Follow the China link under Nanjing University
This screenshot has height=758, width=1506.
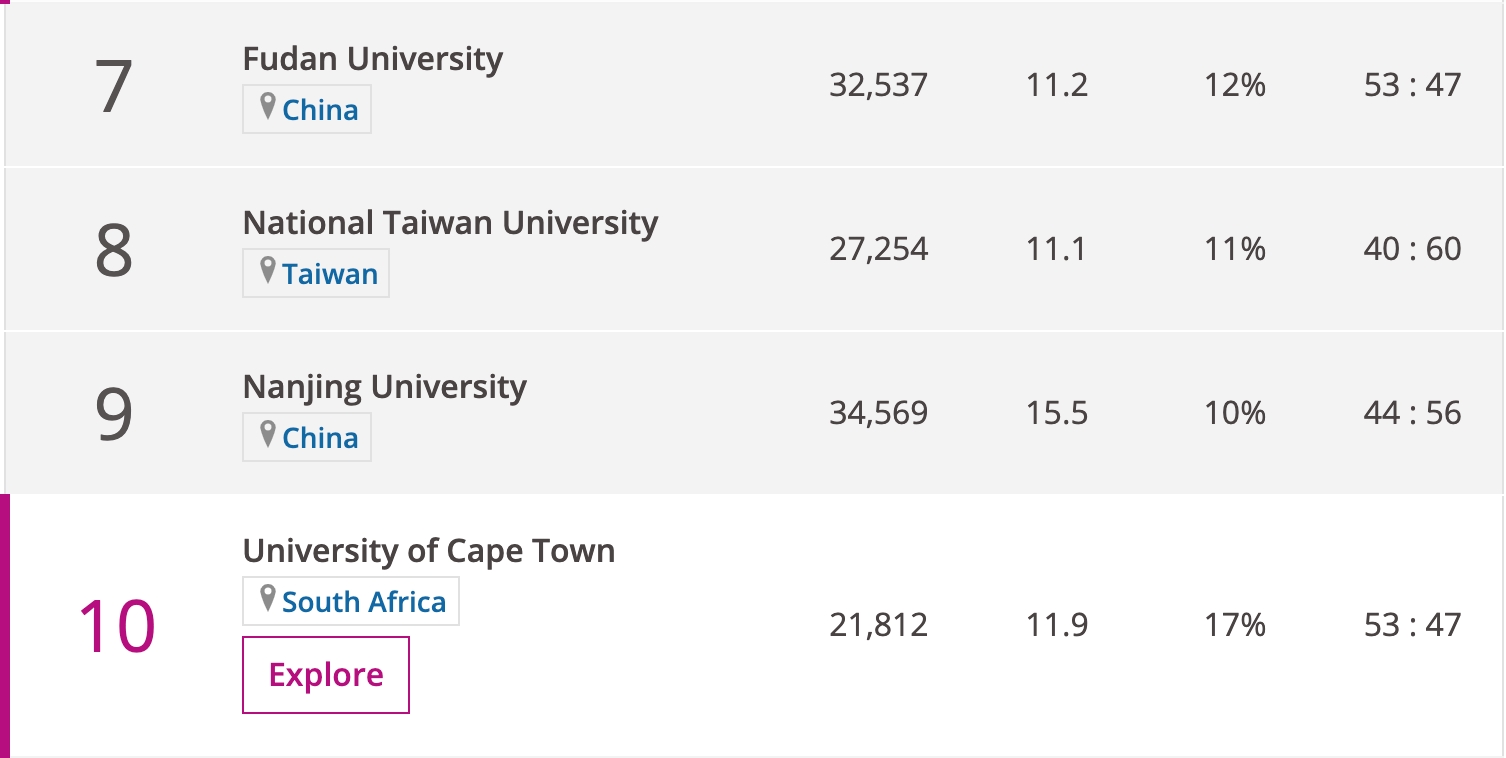tap(321, 438)
